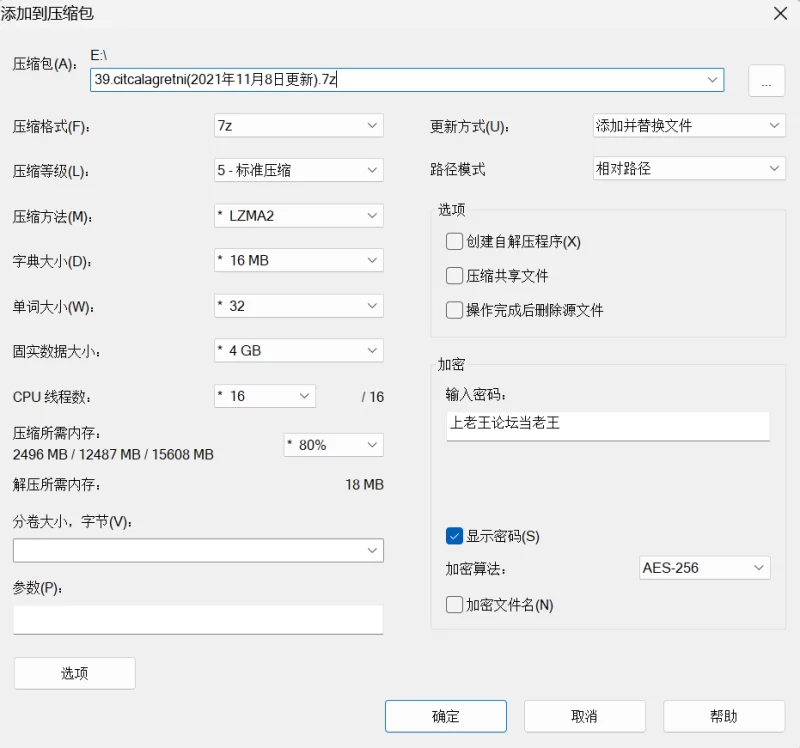Image resolution: width=800 pixels, height=748 pixels.
Task: Open the compression format (7z) dropdown
Action: [x=298, y=126]
